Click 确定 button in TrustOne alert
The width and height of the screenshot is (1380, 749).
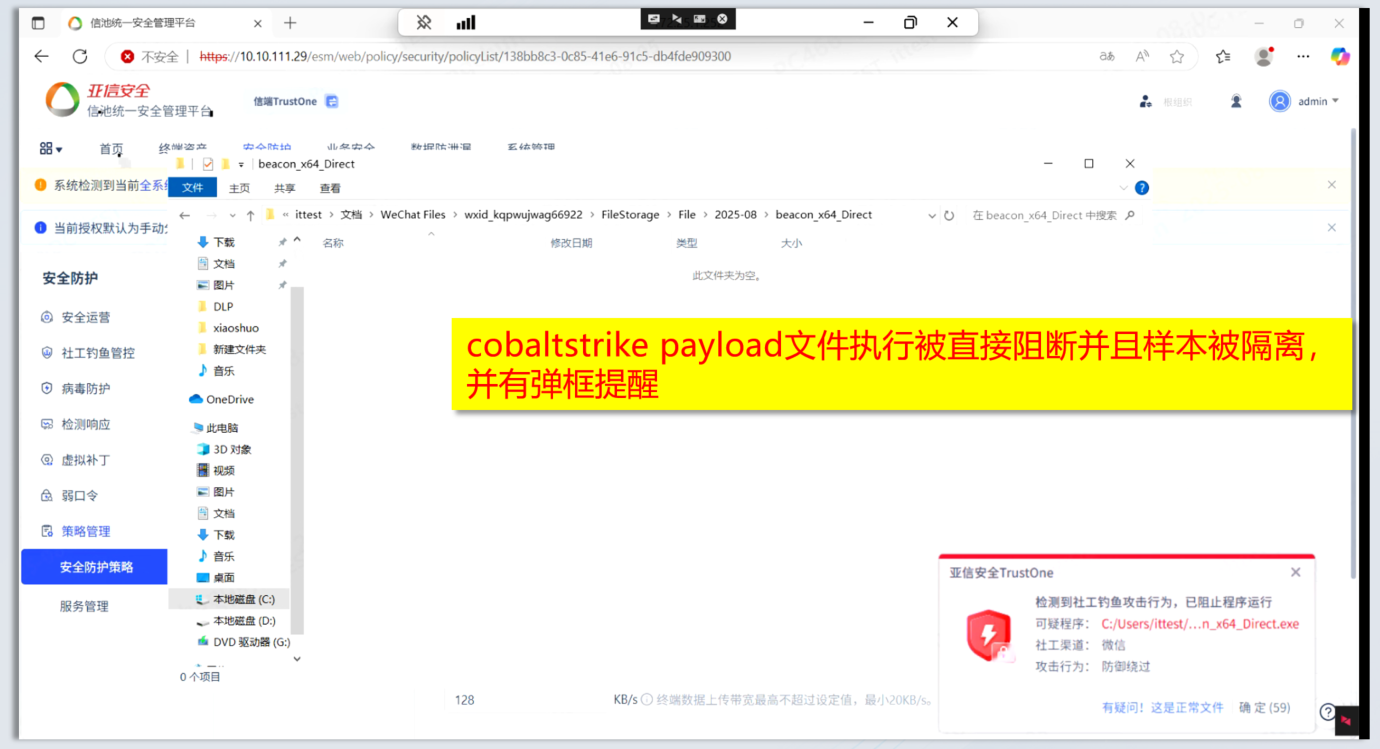coord(1264,707)
